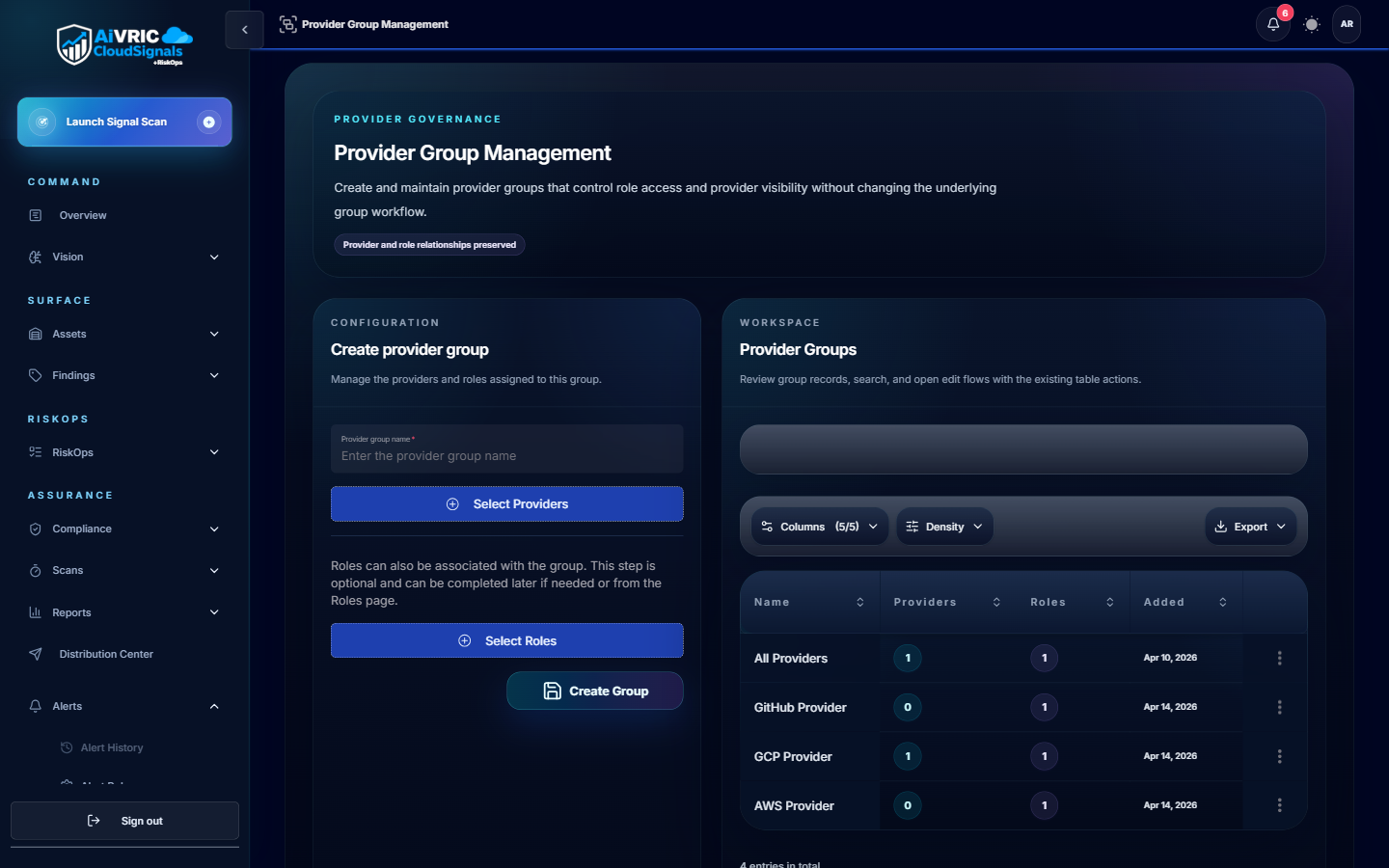Click the Reports chart icon

tap(36, 612)
